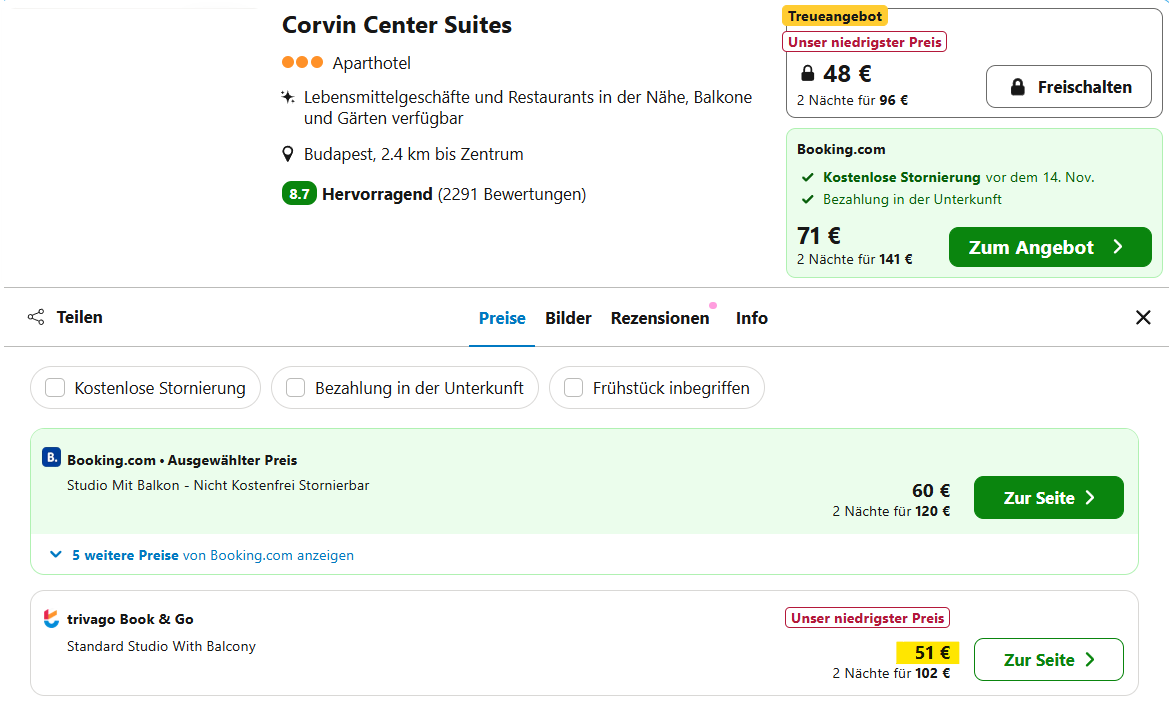Click the map pin icon beside Budapest
This screenshot has width=1169, height=712.
pyautogui.click(x=288, y=155)
